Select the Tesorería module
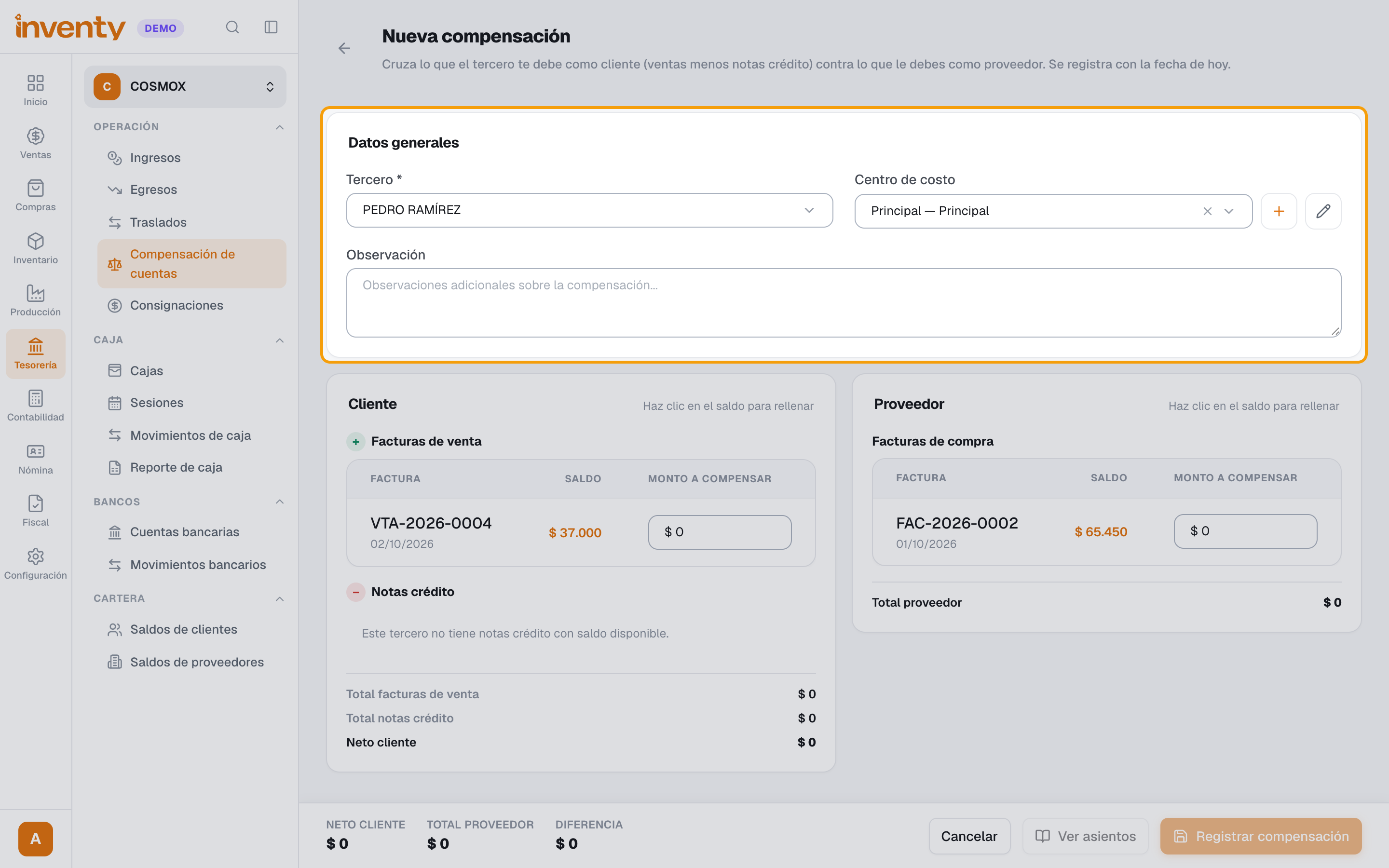The width and height of the screenshot is (1389, 868). (36, 353)
